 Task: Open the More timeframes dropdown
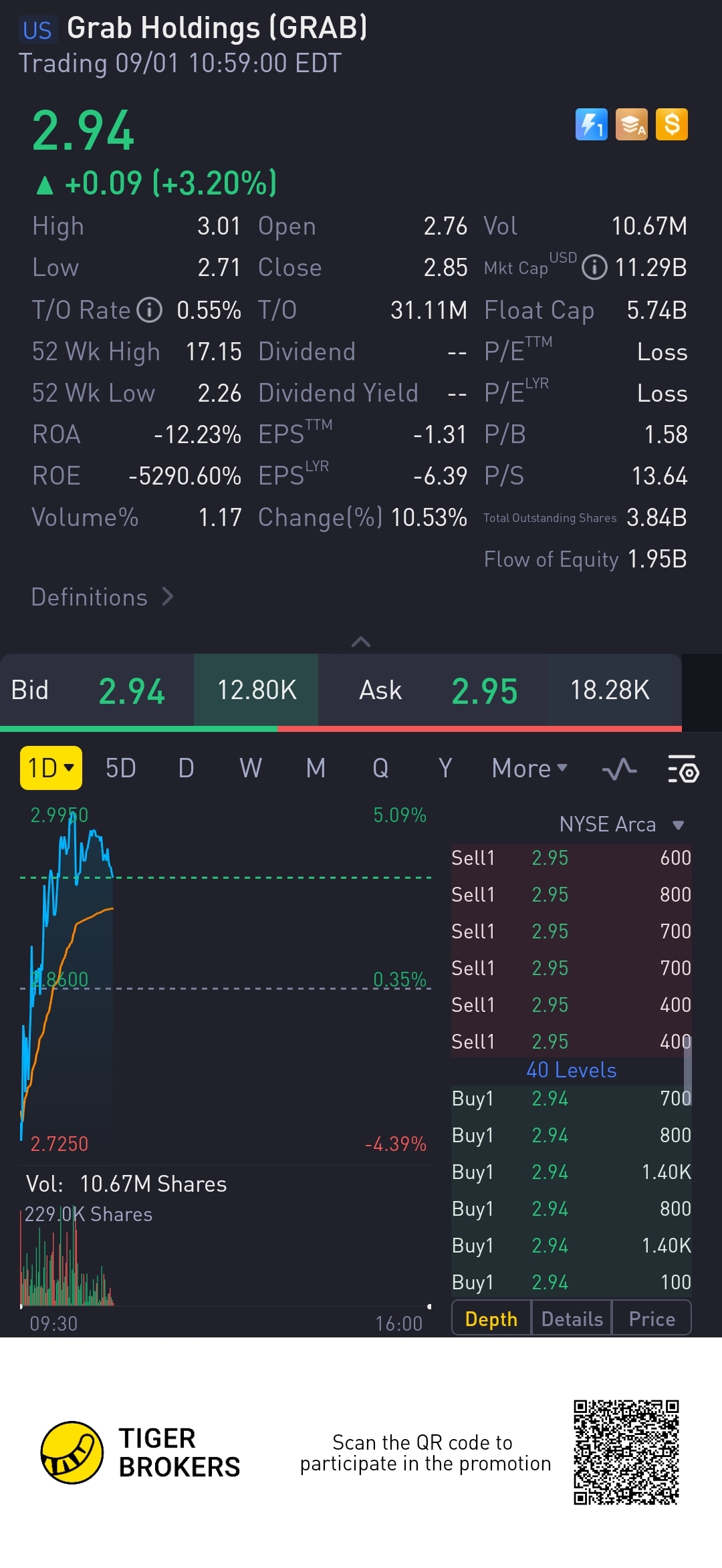[x=529, y=769]
